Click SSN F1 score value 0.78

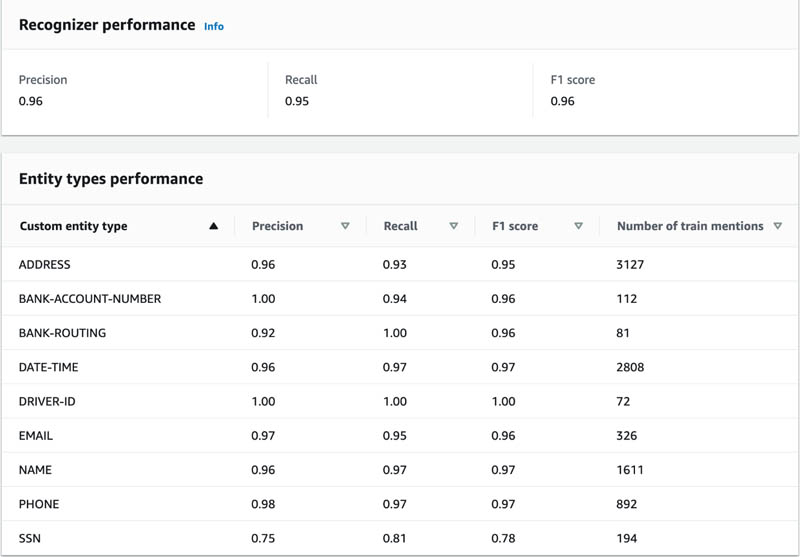pyautogui.click(x=503, y=538)
